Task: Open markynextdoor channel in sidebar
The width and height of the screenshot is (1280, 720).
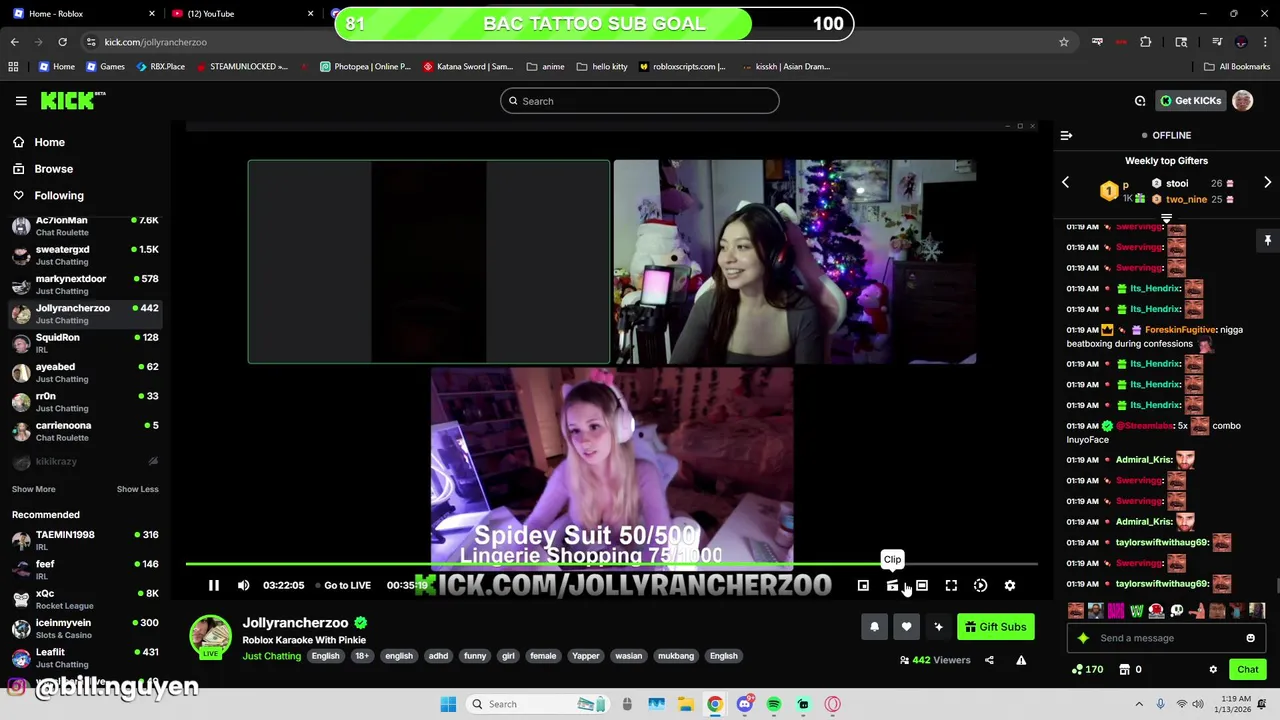Action: 85,285
